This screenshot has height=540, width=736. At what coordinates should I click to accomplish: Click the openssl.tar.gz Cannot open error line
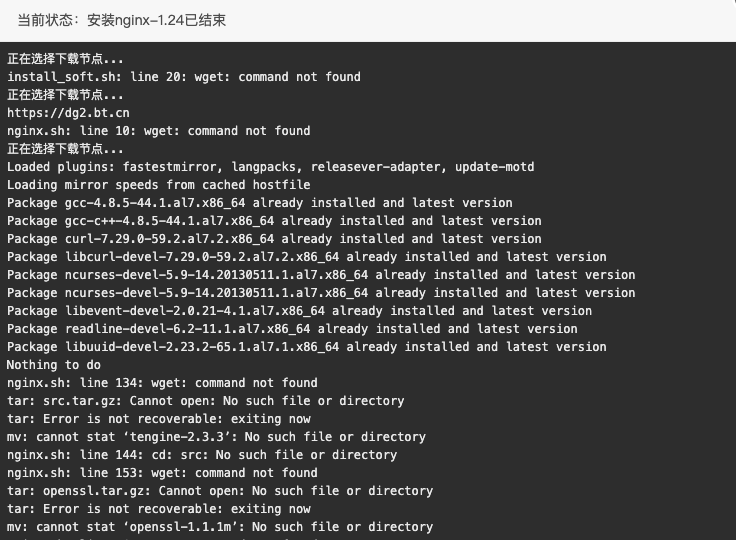pyautogui.click(x=220, y=491)
